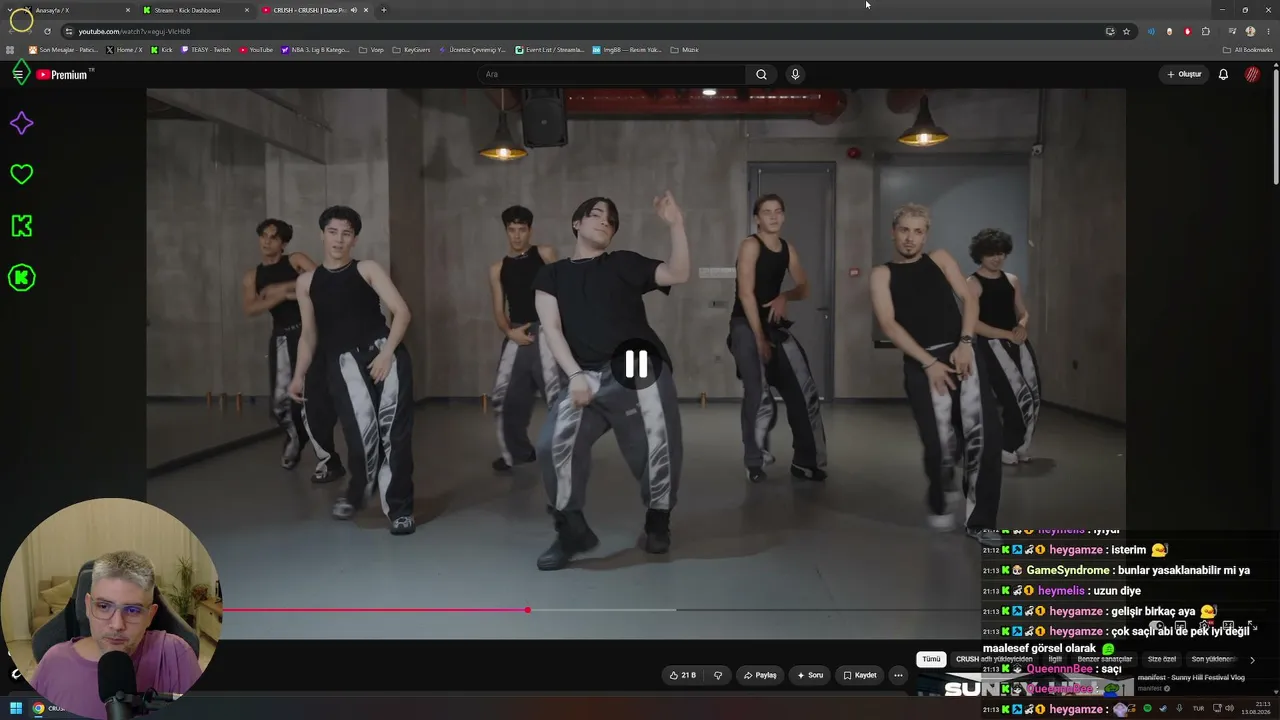Image resolution: width=1280 pixels, height=720 pixels.
Task: Click the green K letter overlay icon
Action: (21, 226)
